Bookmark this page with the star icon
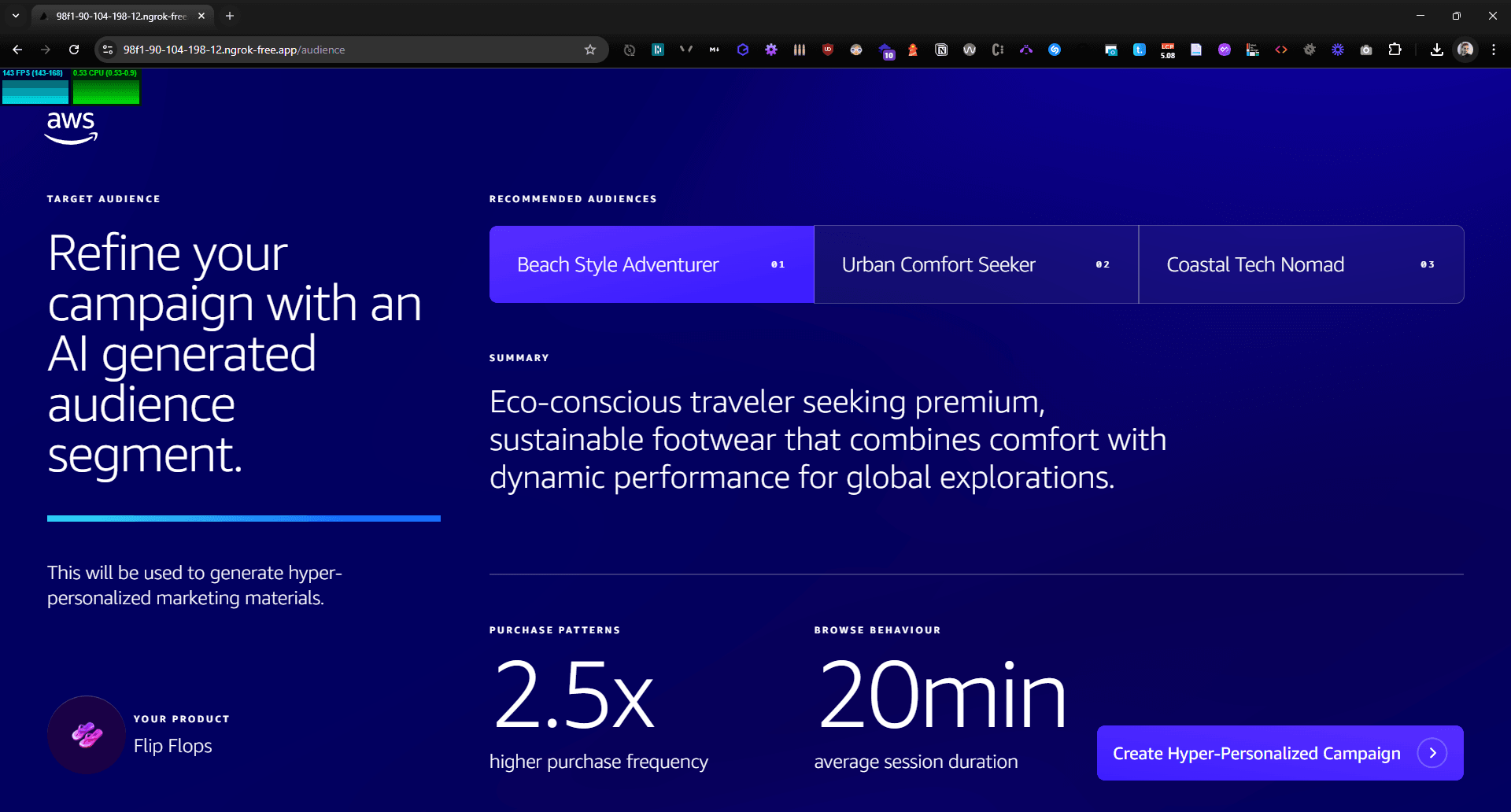This screenshot has width=1511, height=812. [x=590, y=50]
